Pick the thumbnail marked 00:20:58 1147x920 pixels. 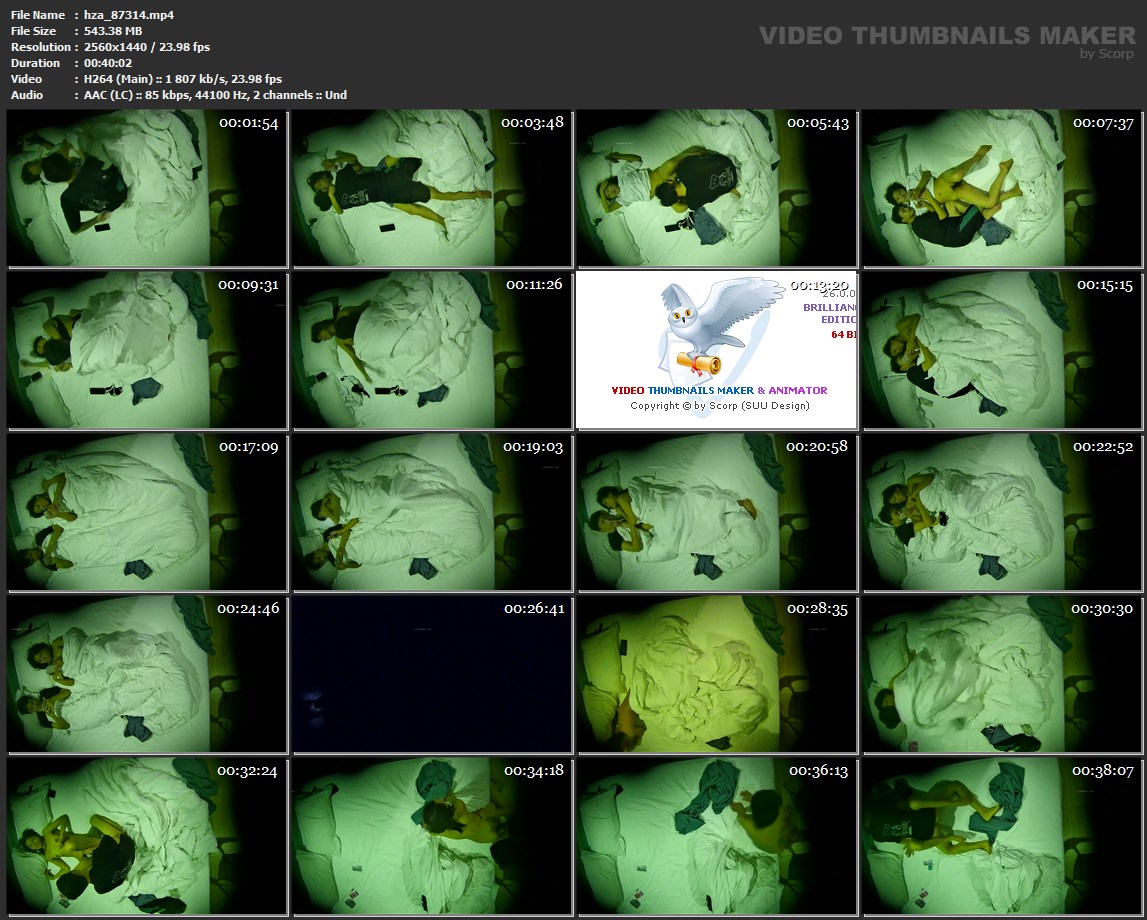coord(717,512)
